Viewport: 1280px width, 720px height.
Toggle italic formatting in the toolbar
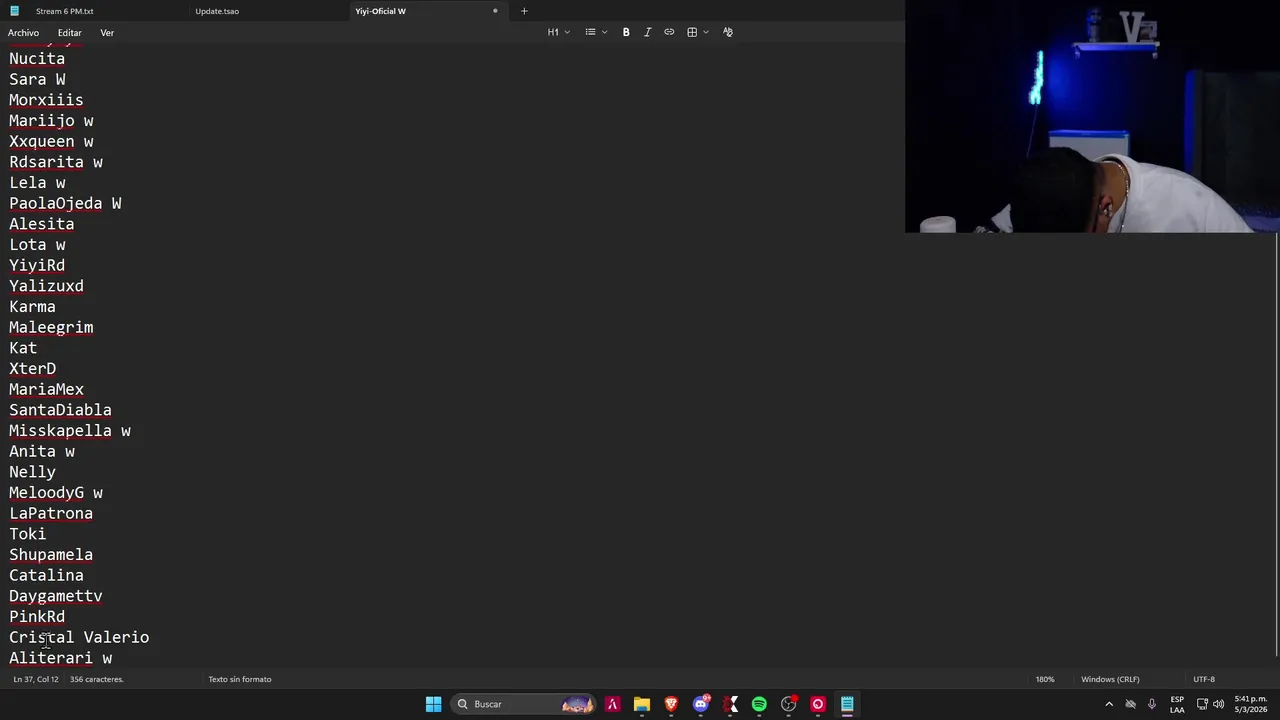(x=648, y=32)
